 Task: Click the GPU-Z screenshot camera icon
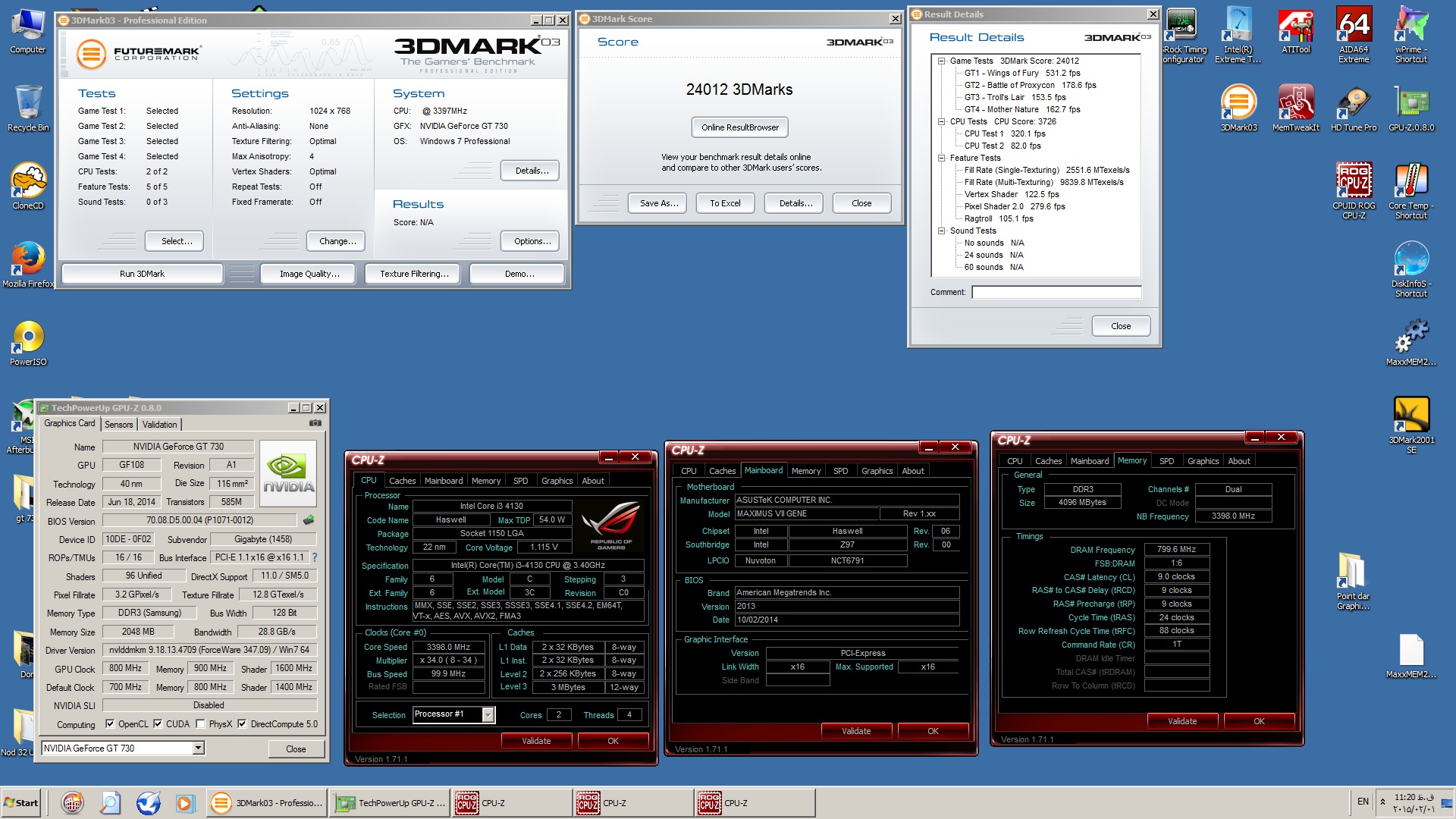[x=315, y=423]
